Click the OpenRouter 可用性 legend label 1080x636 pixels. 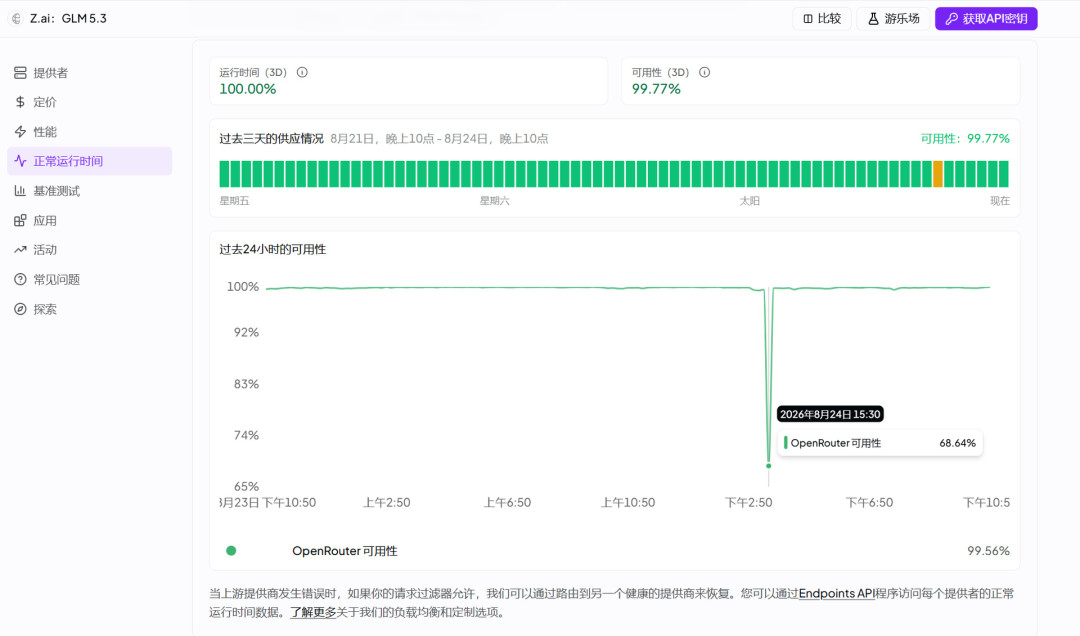344,551
